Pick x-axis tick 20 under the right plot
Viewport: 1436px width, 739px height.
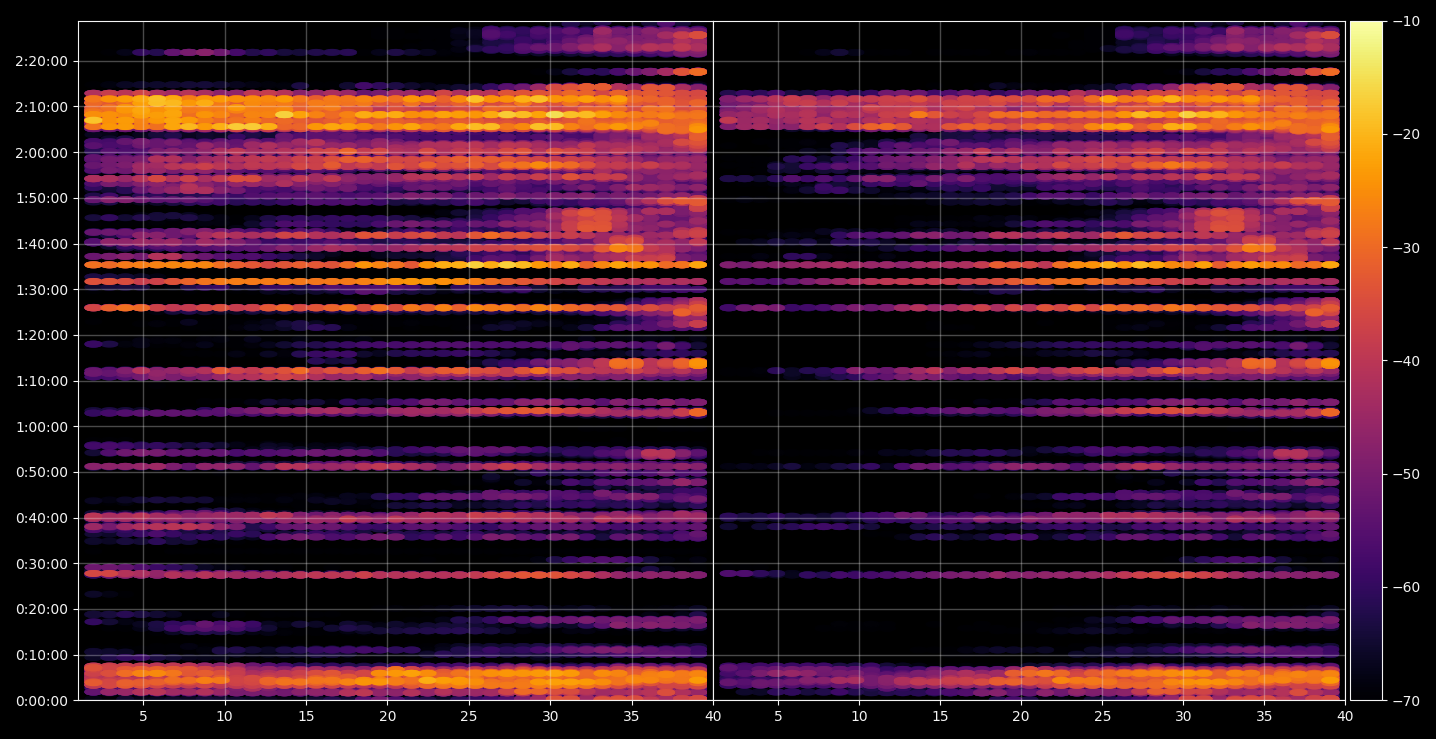pyautogui.click(x=1020, y=716)
